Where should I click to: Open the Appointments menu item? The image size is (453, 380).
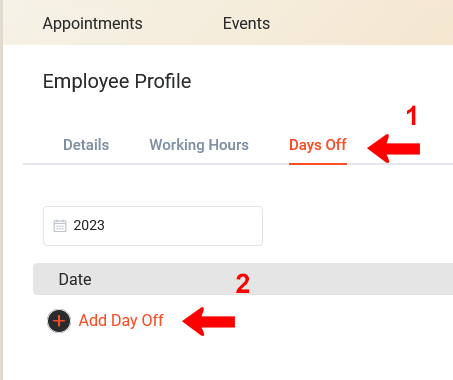click(x=93, y=23)
